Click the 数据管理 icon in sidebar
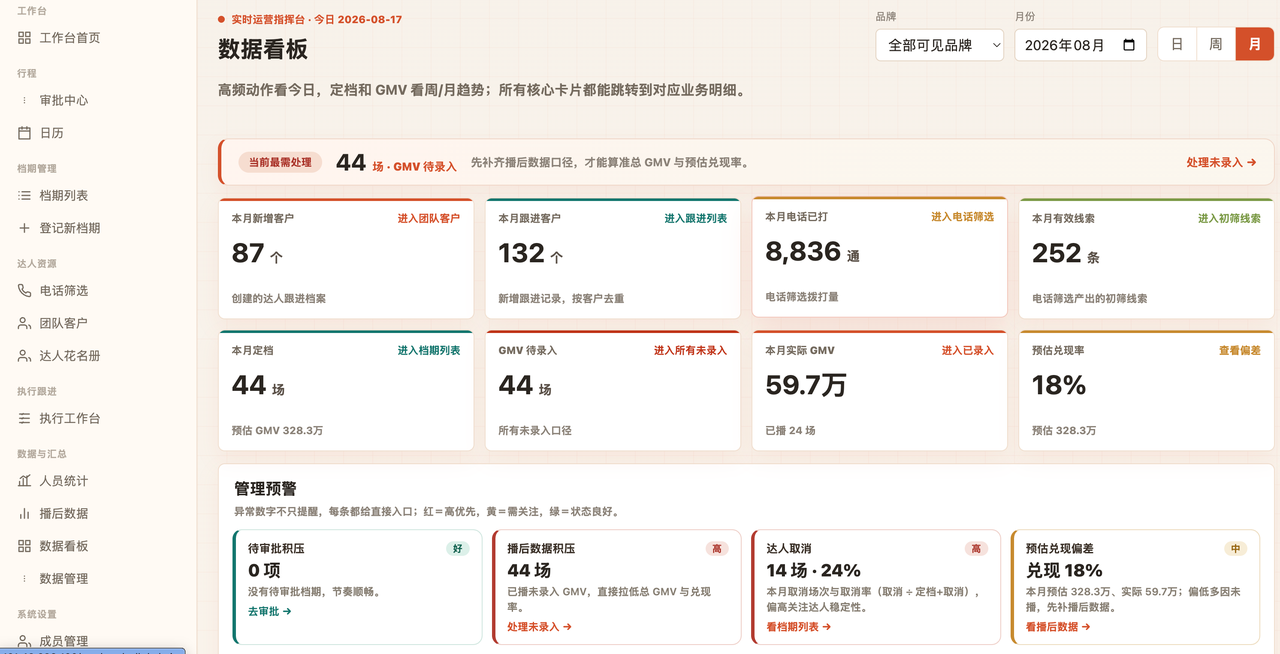1280x654 pixels. [x=24, y=578]
